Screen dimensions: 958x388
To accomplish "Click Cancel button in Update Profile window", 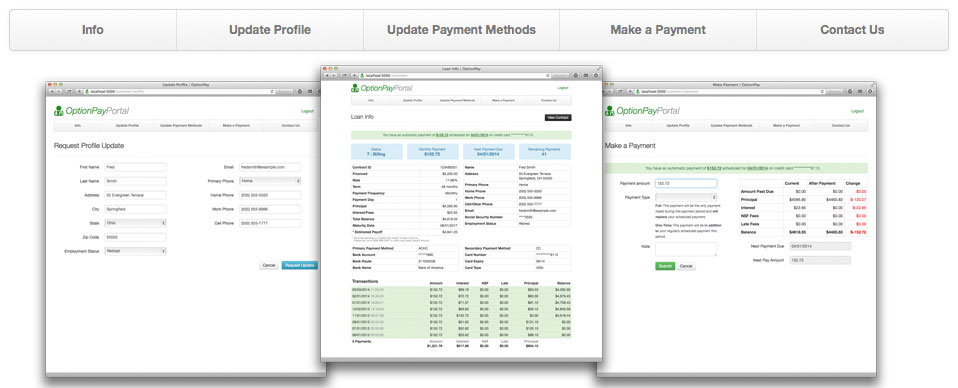I will 269,266.
